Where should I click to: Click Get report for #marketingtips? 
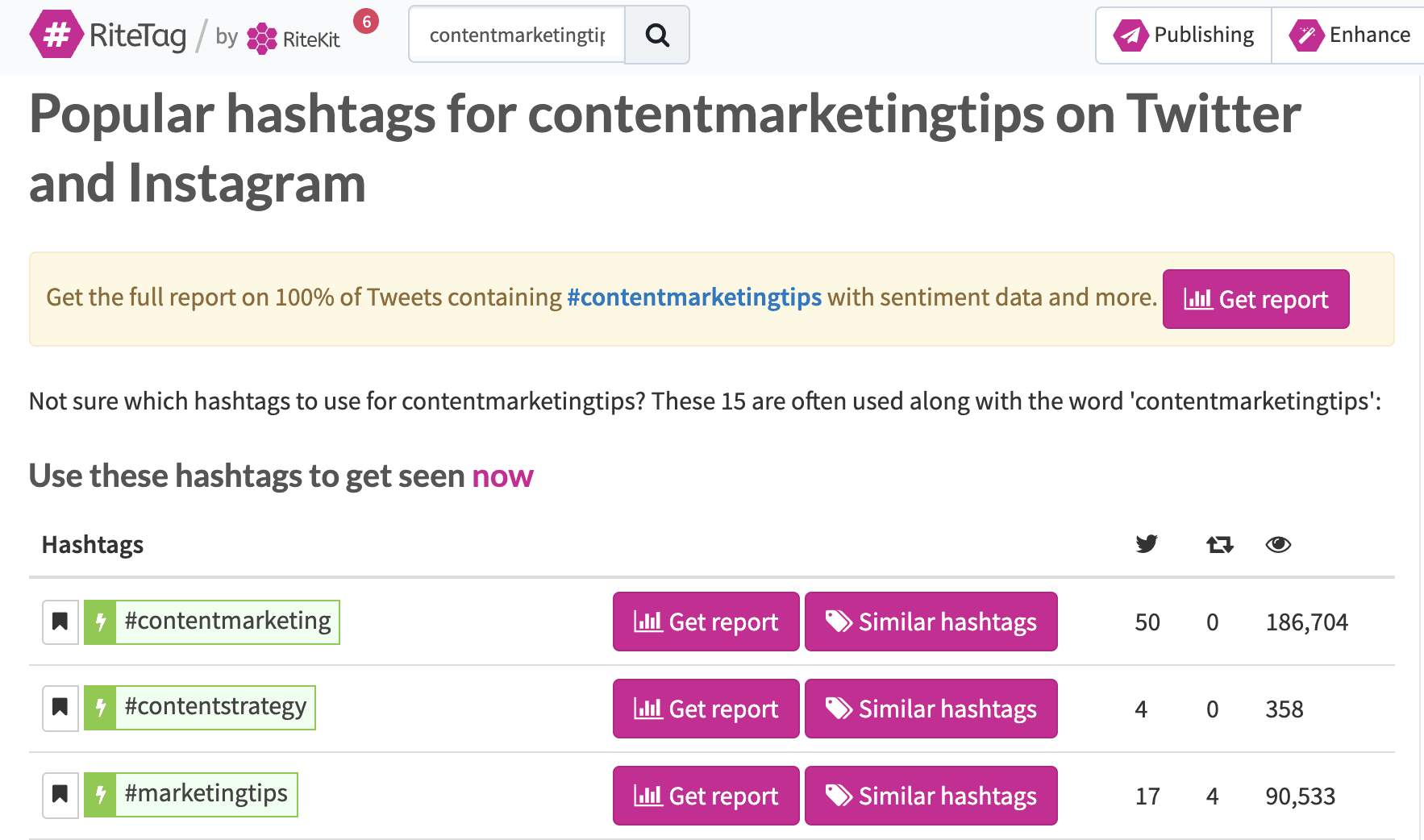(x=705, y=794)
